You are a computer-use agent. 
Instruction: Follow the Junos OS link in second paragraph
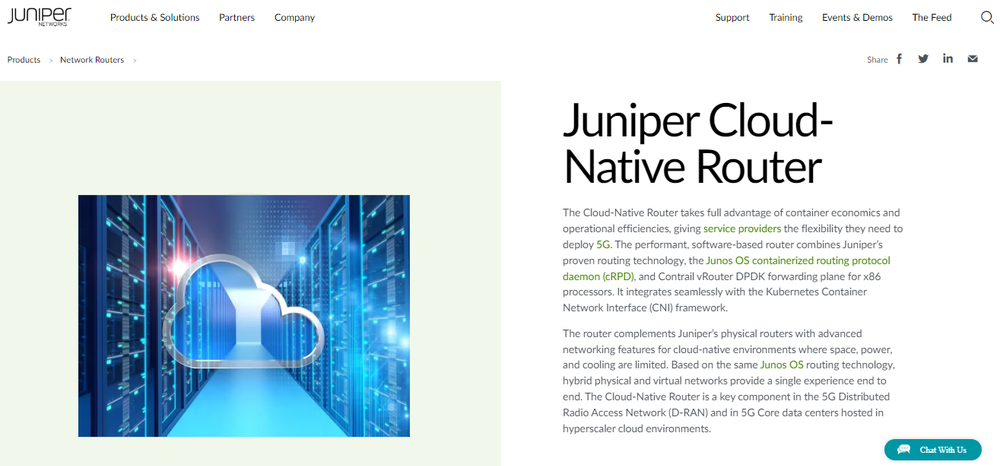pyautogui.click(x=781, y=365)
